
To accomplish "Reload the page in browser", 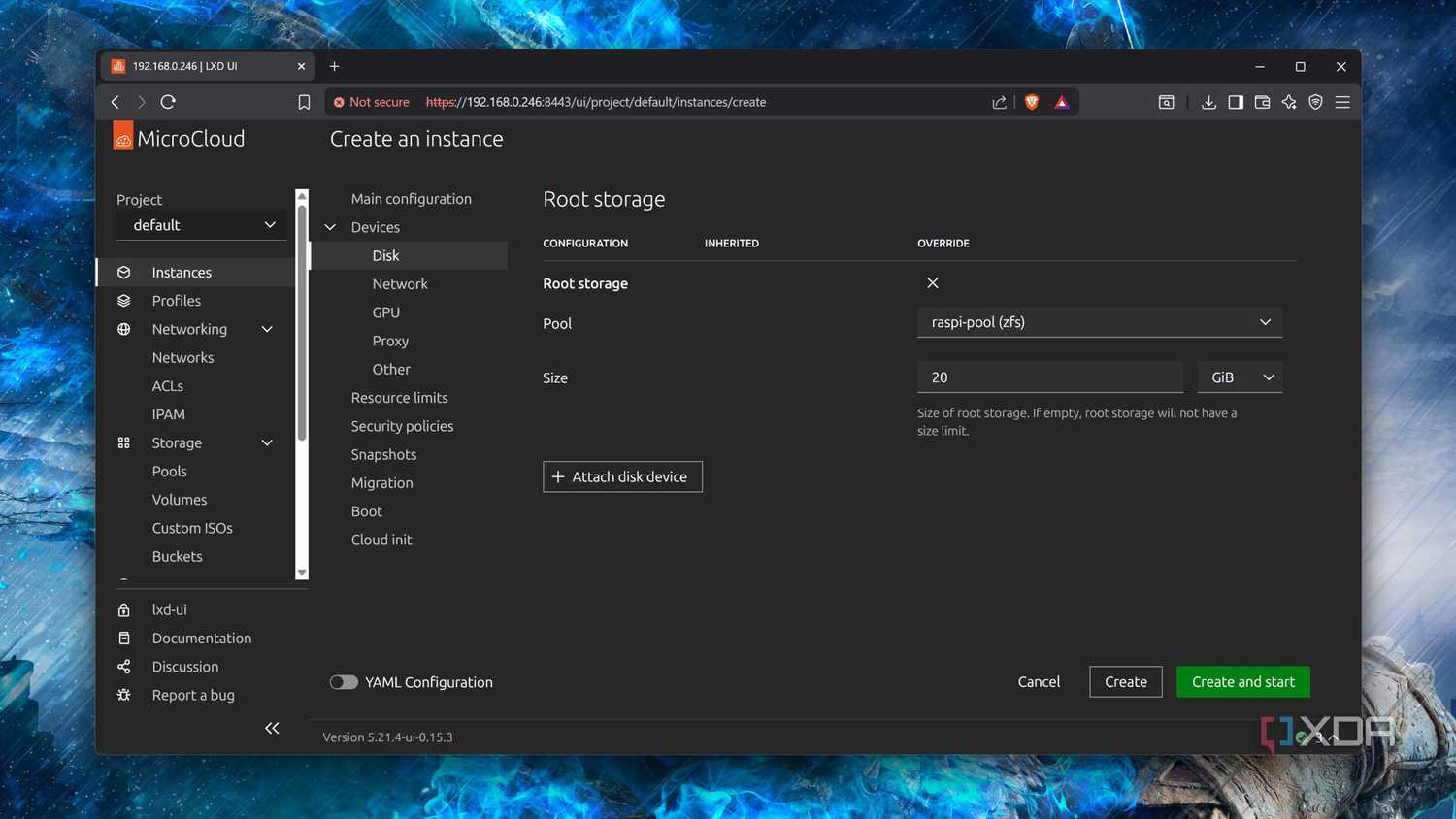I will coord(168,102).
